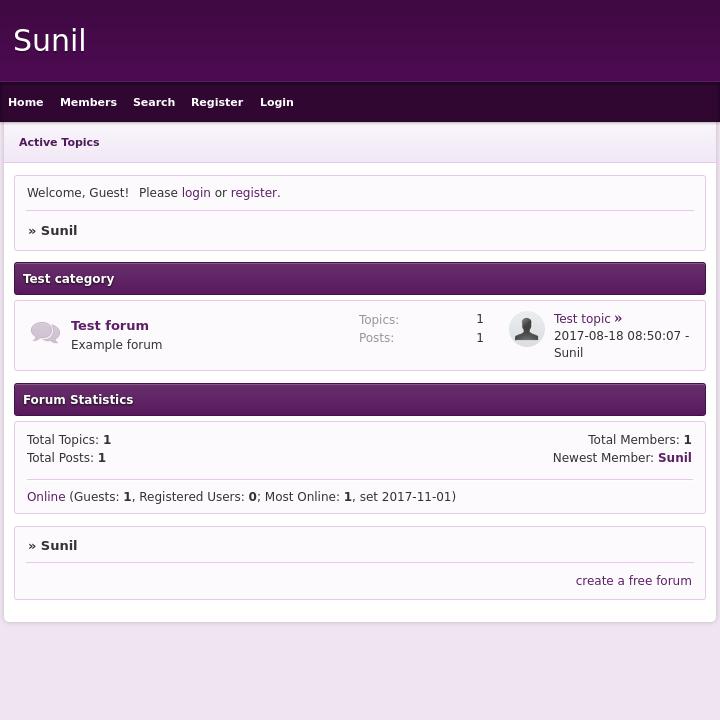Click the last poster avatar icon
Screen dimensions: 720x720
[x=526, y=329]
